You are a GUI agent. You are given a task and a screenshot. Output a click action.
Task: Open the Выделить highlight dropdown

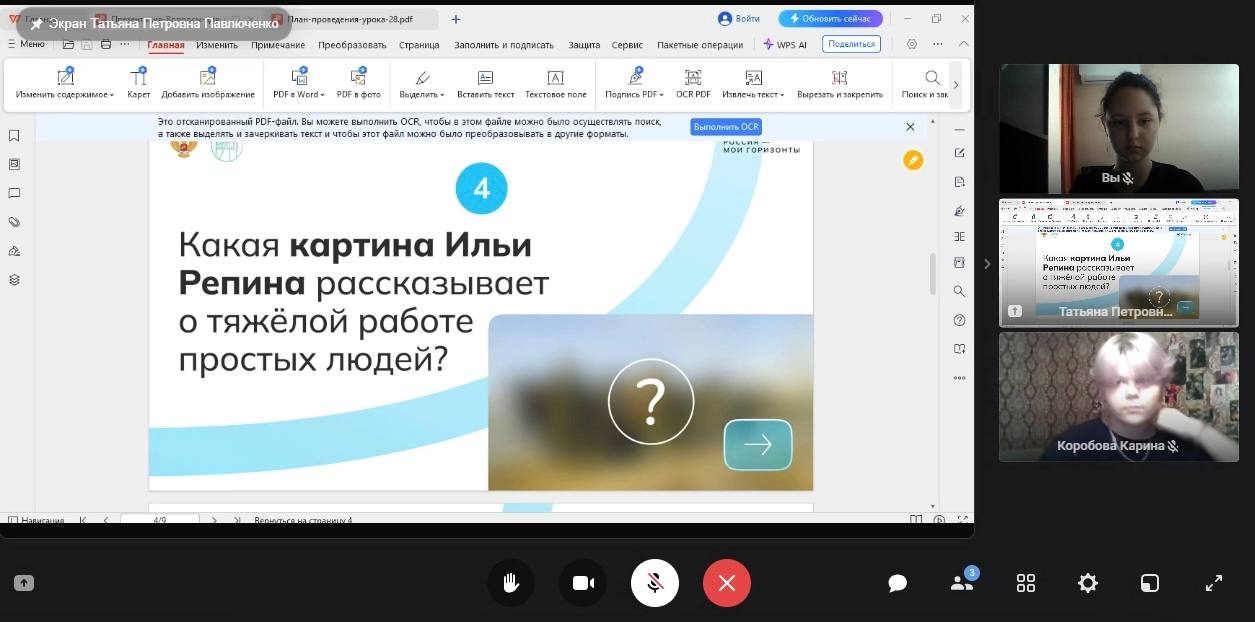422,84
